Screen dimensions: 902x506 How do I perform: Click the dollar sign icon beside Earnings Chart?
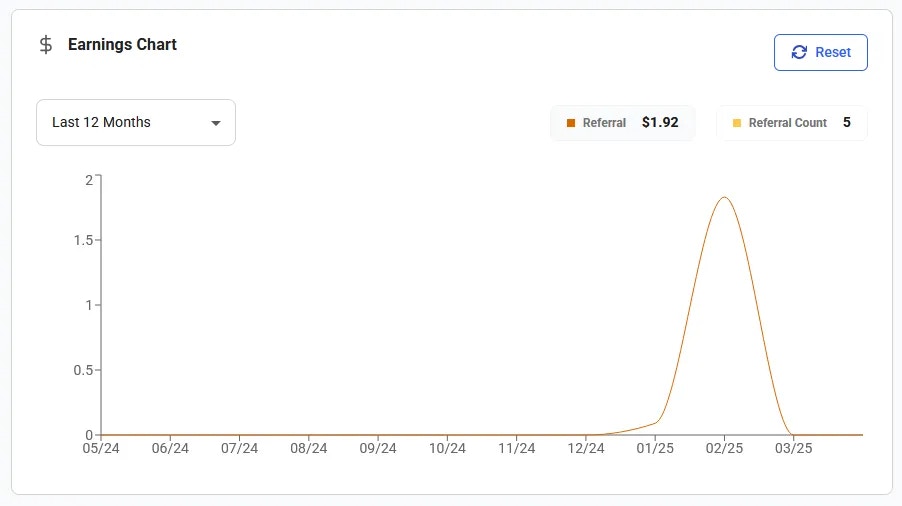[x=45, y=44]
